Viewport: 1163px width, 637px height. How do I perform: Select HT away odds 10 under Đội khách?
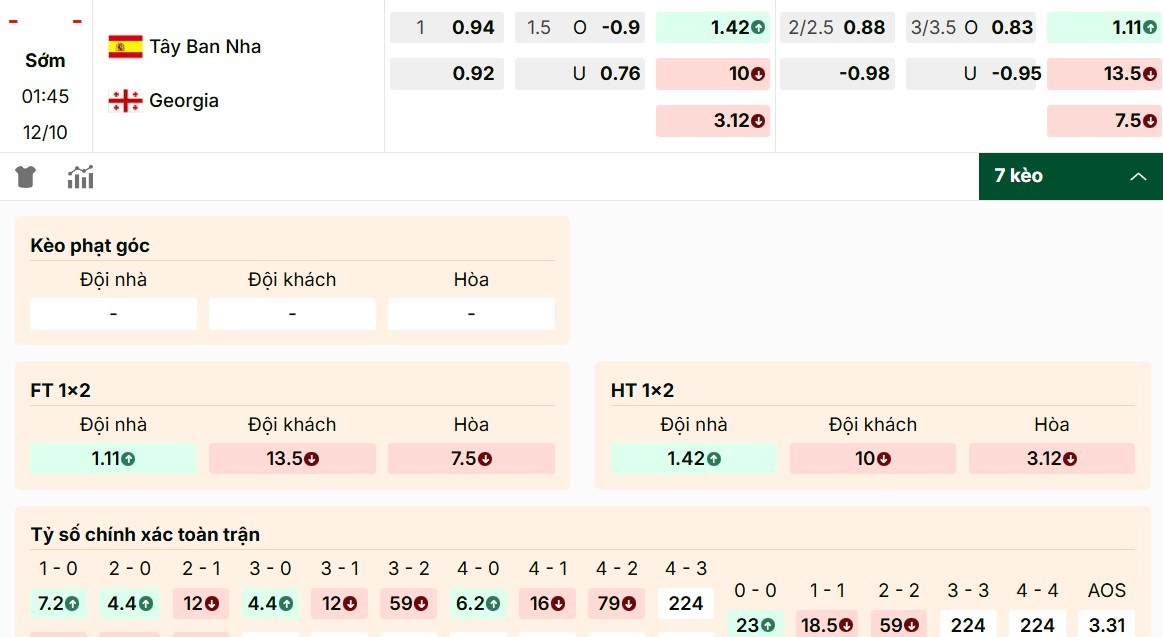click(x=872, y=458)
